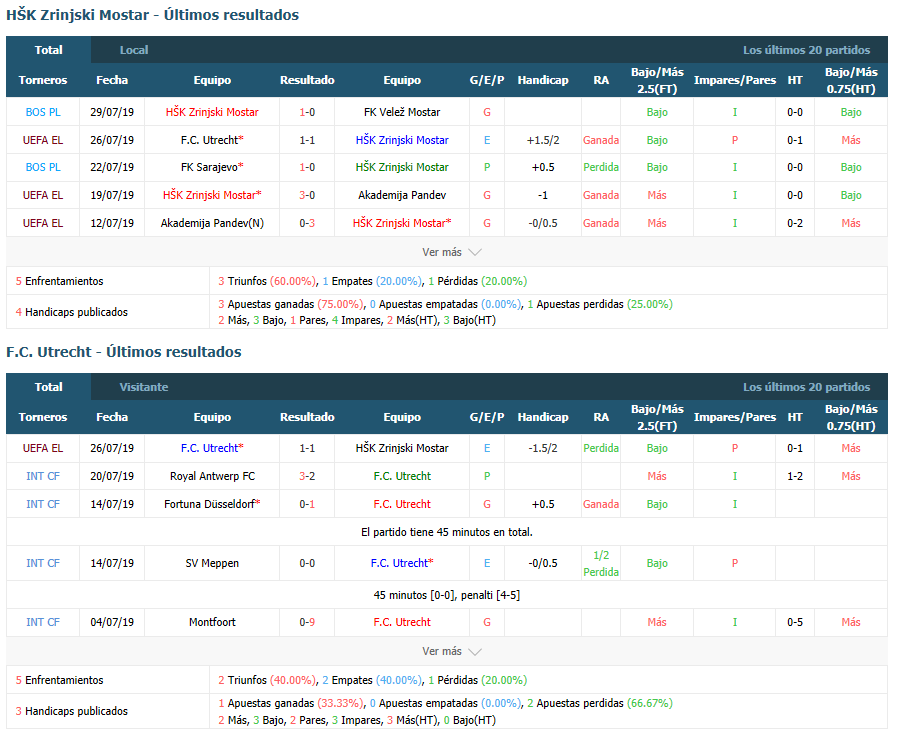Click Impares/Pares header in Utrecht table
Image resolution: width=898 pixels, height=733 pixels.
click(735, 417)
